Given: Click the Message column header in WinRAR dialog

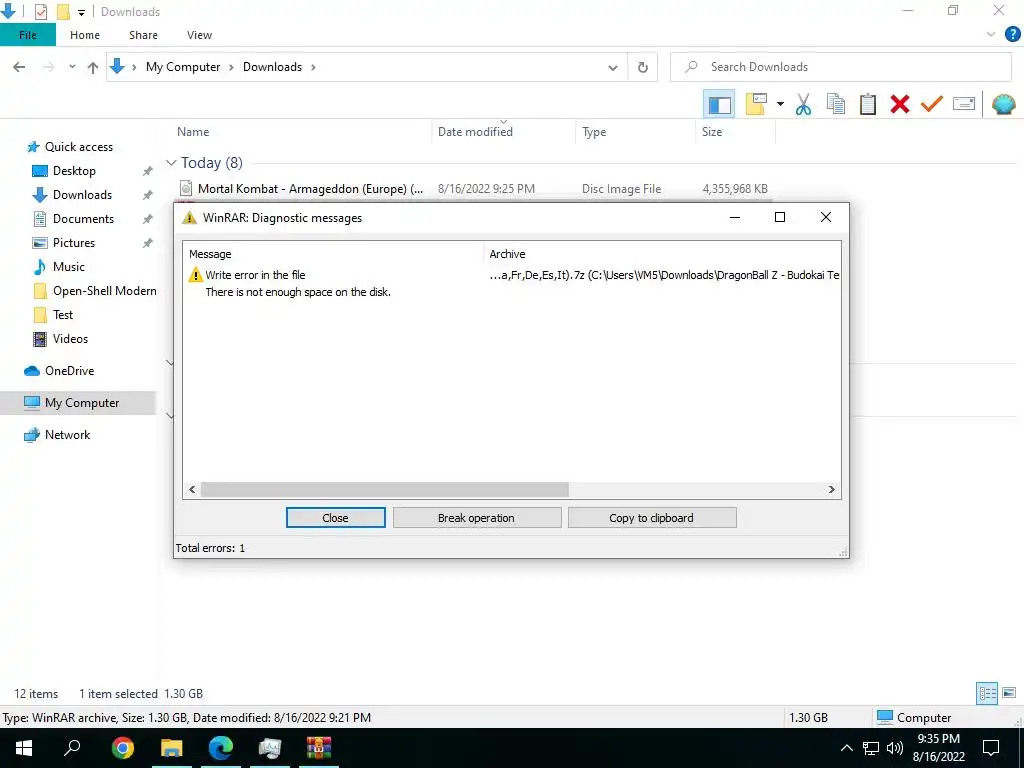Looking at the screenshot, I should click(x=210, y=254).
